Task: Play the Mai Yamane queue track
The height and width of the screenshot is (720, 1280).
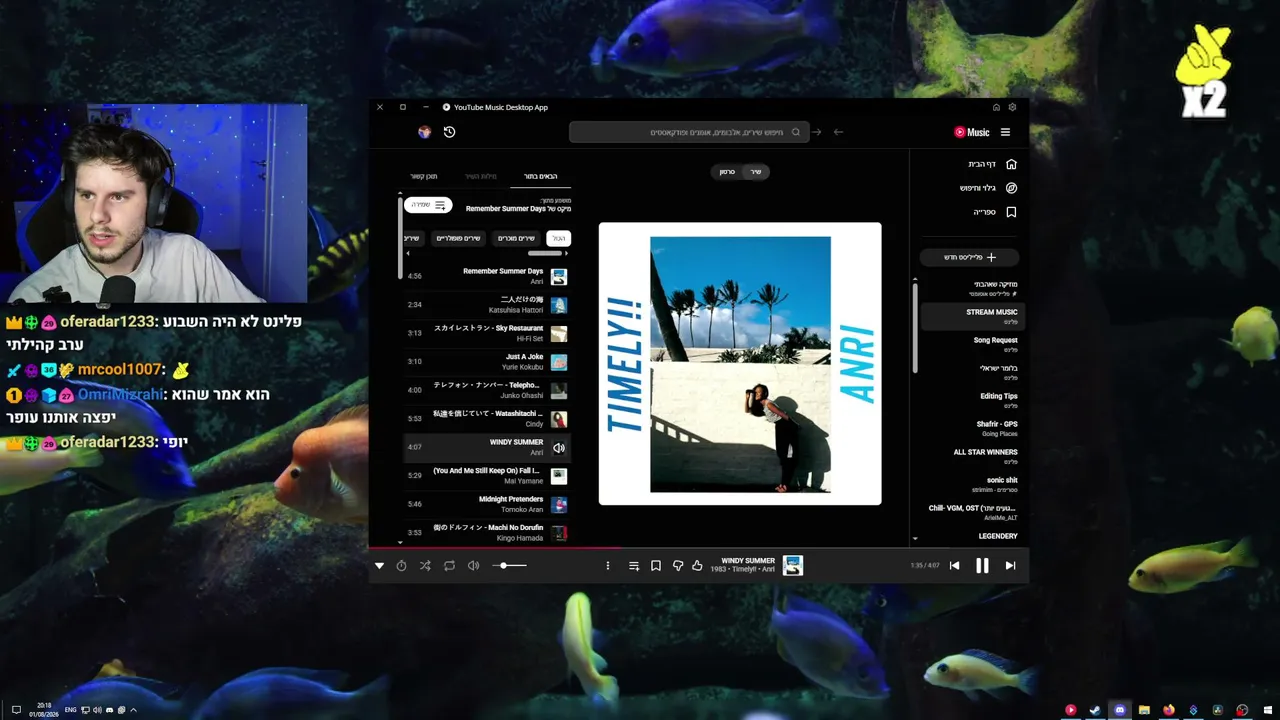Action: tap(487, 476)
